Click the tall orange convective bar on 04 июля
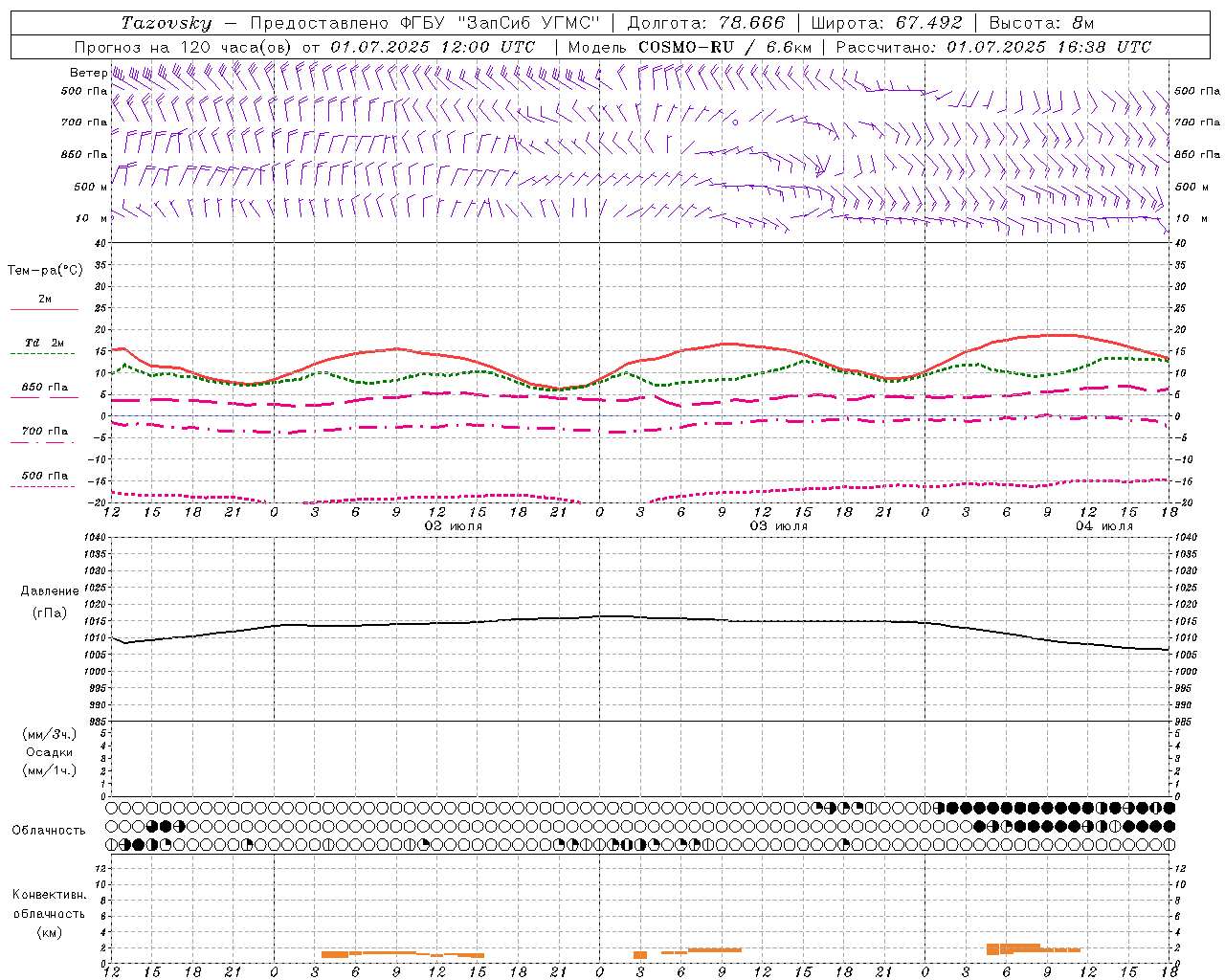1225x980 pixels. [1013, 948]
